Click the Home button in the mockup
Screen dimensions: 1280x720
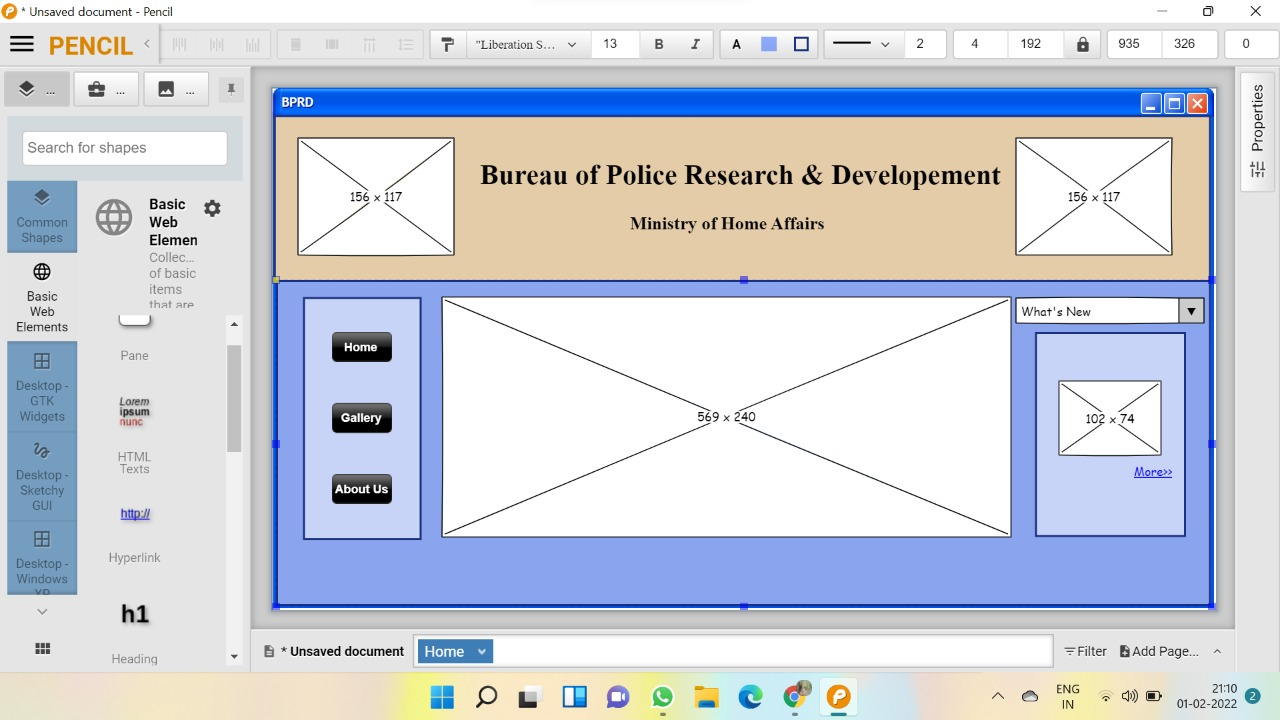click(x=361, y=347)
